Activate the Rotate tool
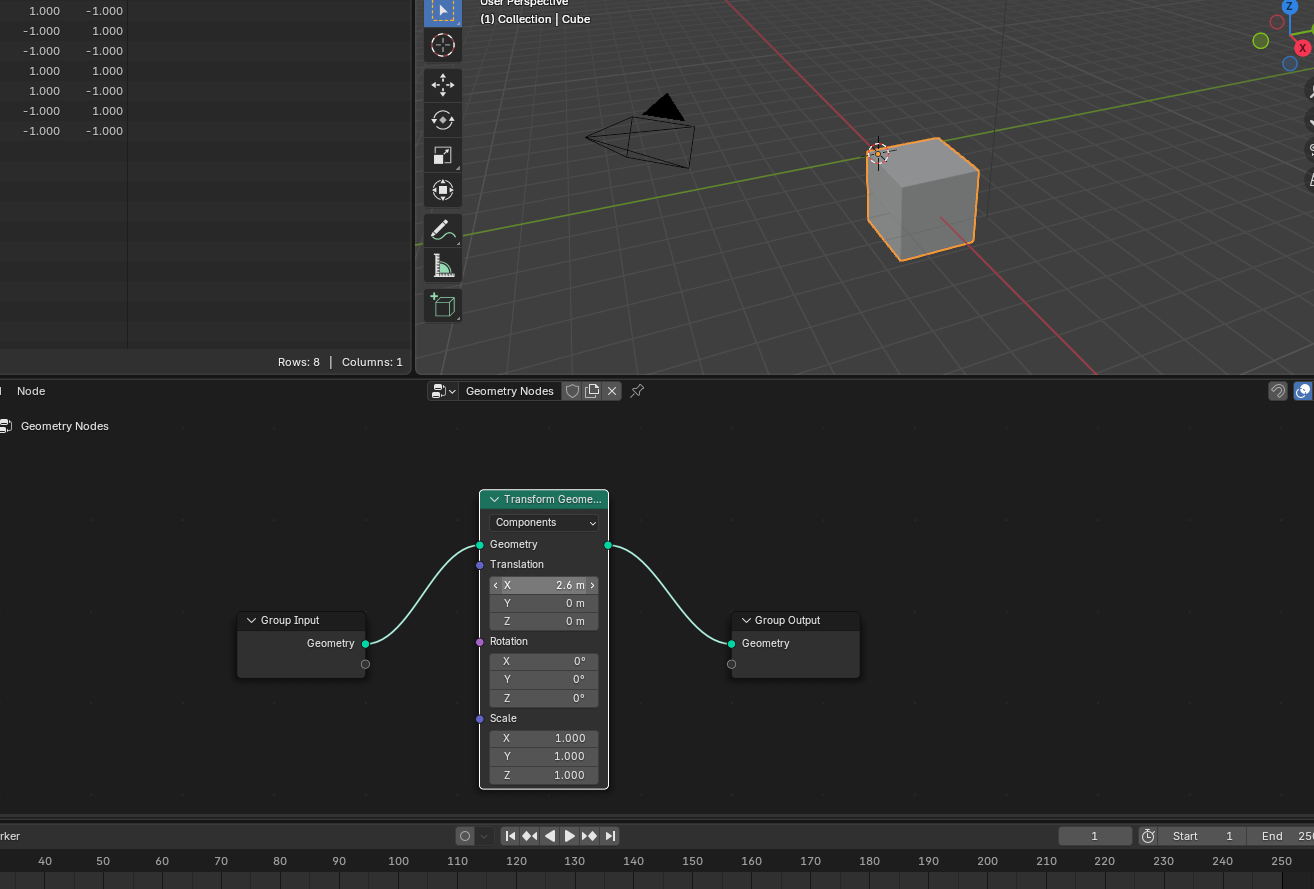Image resolution: width=1314 pixels, height=889 pixels. 443,120
